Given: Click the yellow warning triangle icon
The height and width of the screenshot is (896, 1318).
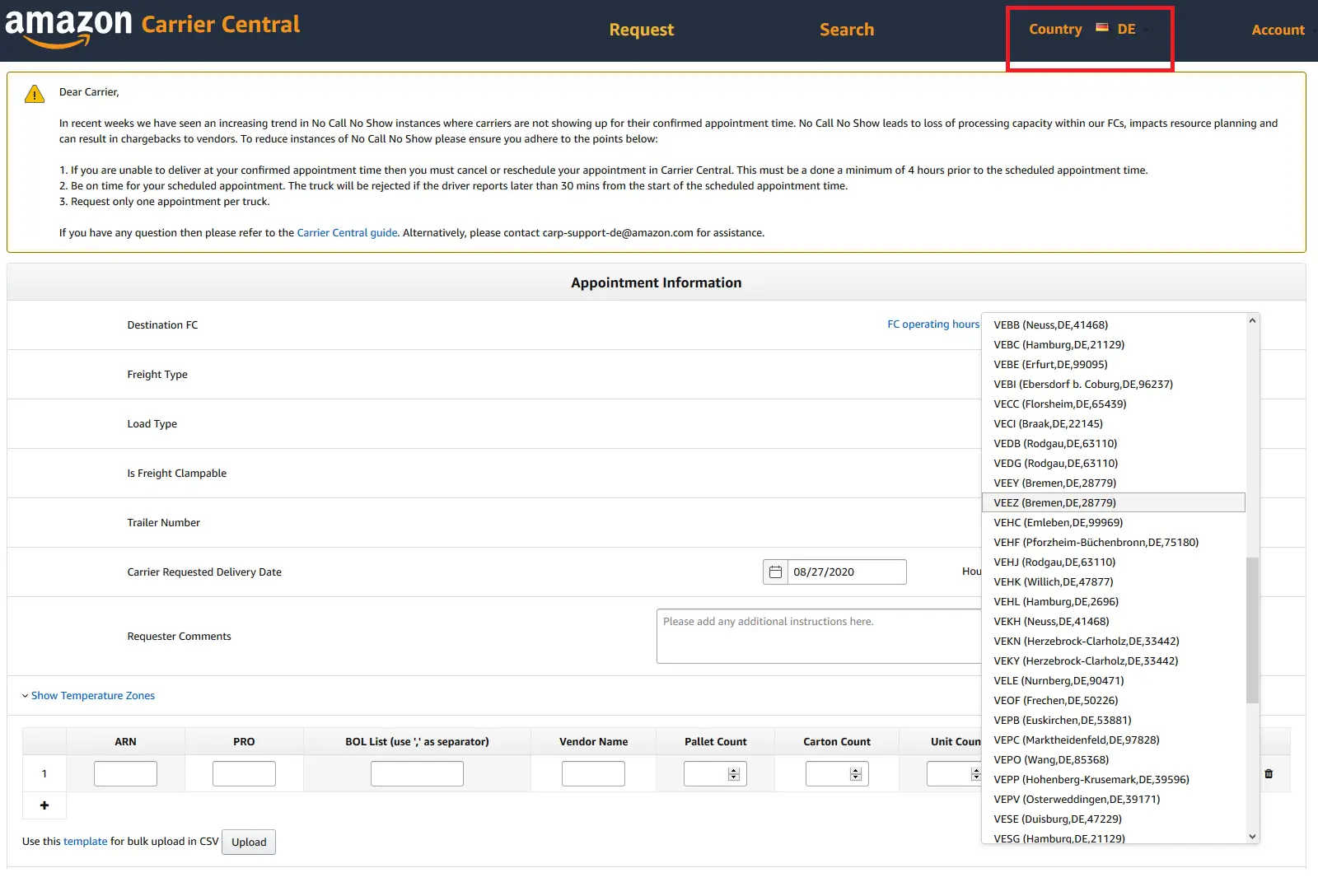Looking at the screenshot, I should (x=33, y=93).
